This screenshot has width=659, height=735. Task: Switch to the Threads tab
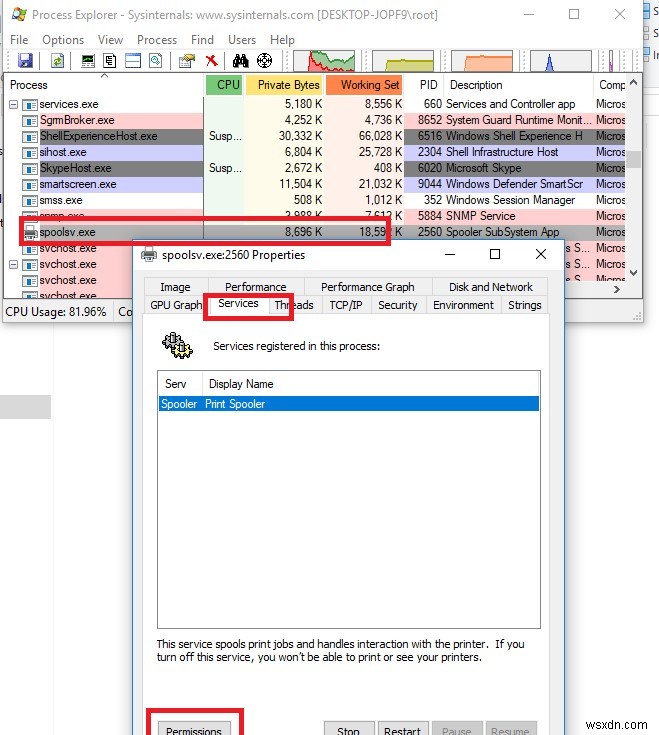click(x=294, y=305)
